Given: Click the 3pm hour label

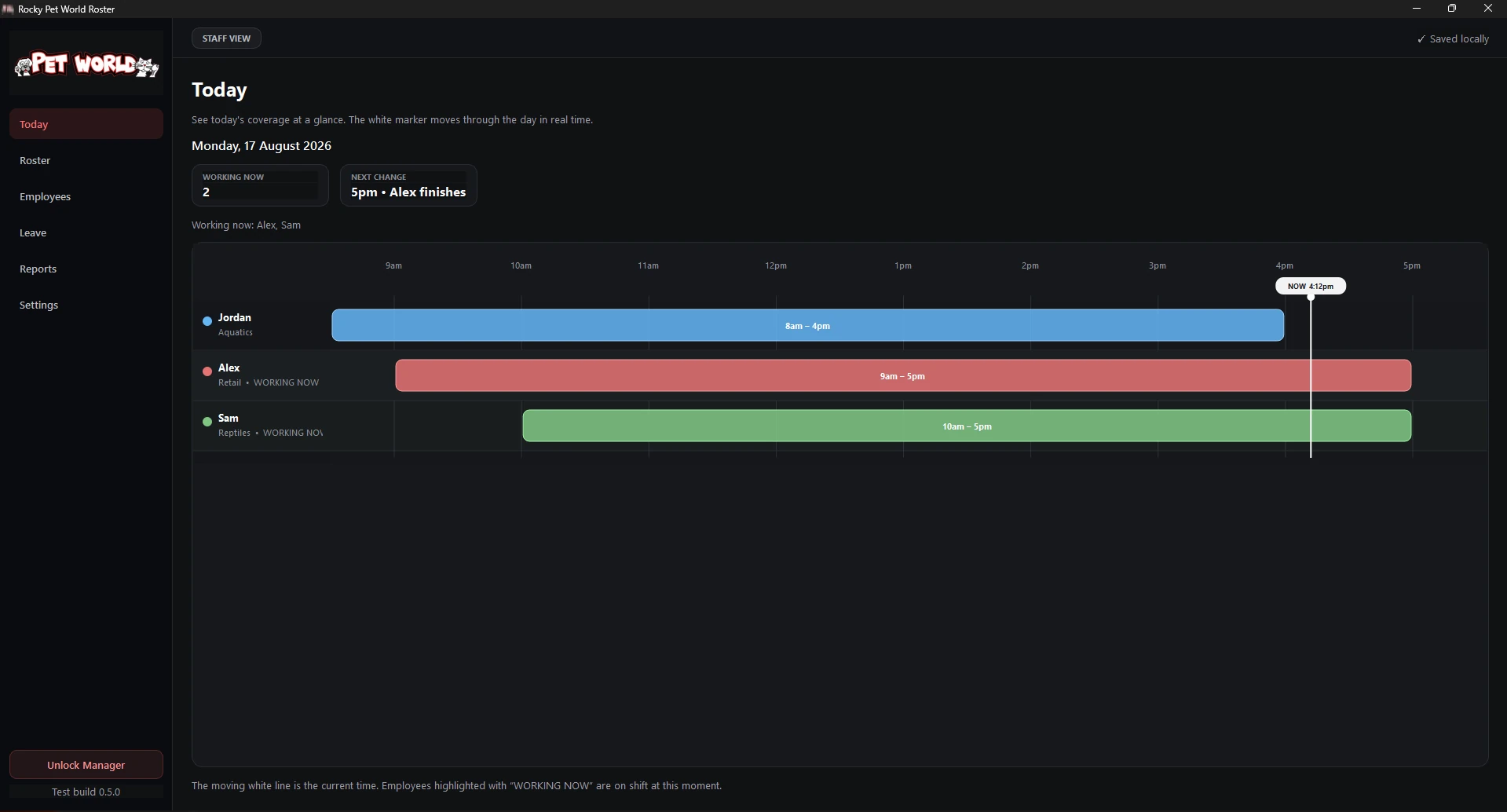Looking at the screenshot, I should click(x=1158, y=265).
